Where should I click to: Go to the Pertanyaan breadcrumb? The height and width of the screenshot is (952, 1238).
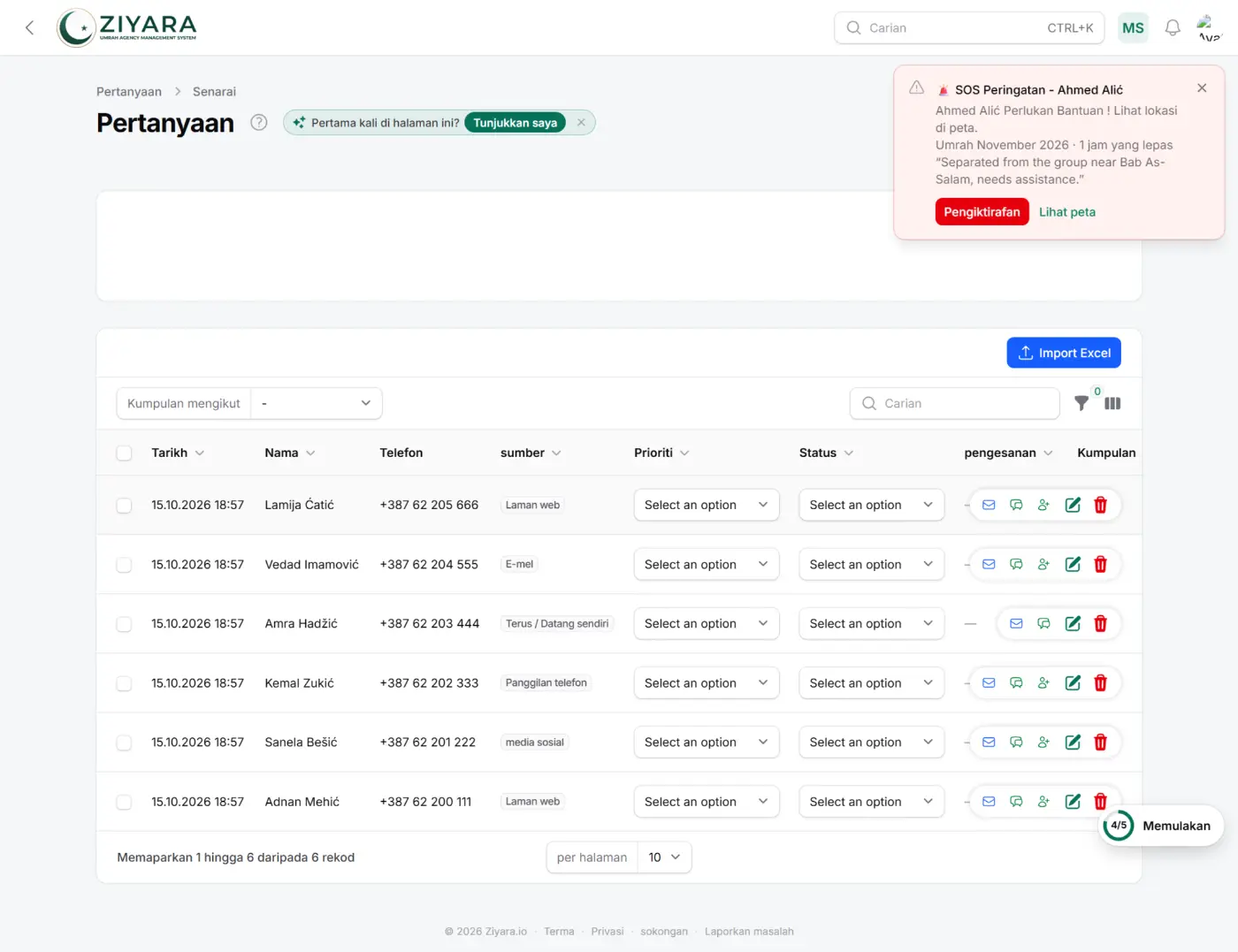[x=129, y=92]
